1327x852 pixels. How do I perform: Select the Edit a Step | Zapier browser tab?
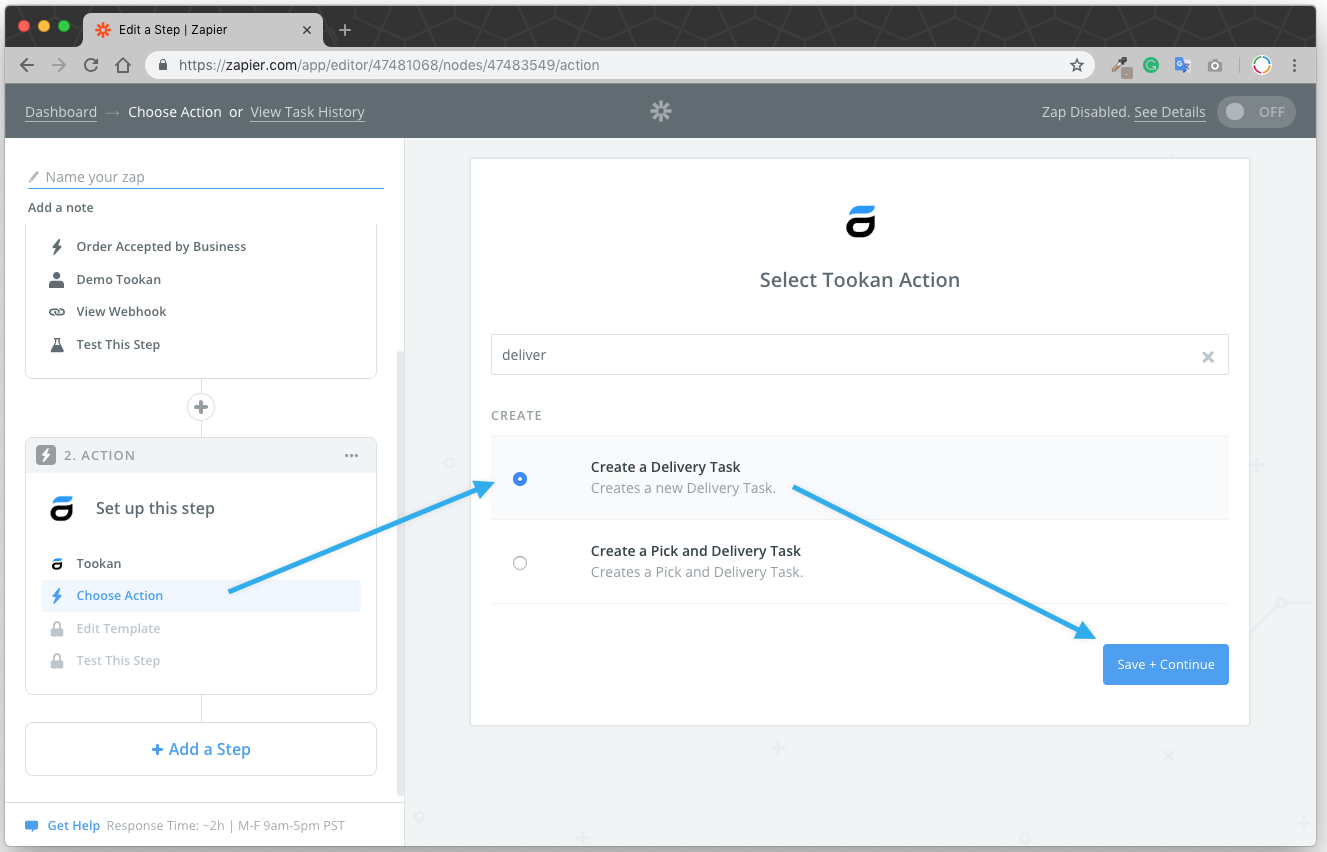pos(204,30)
